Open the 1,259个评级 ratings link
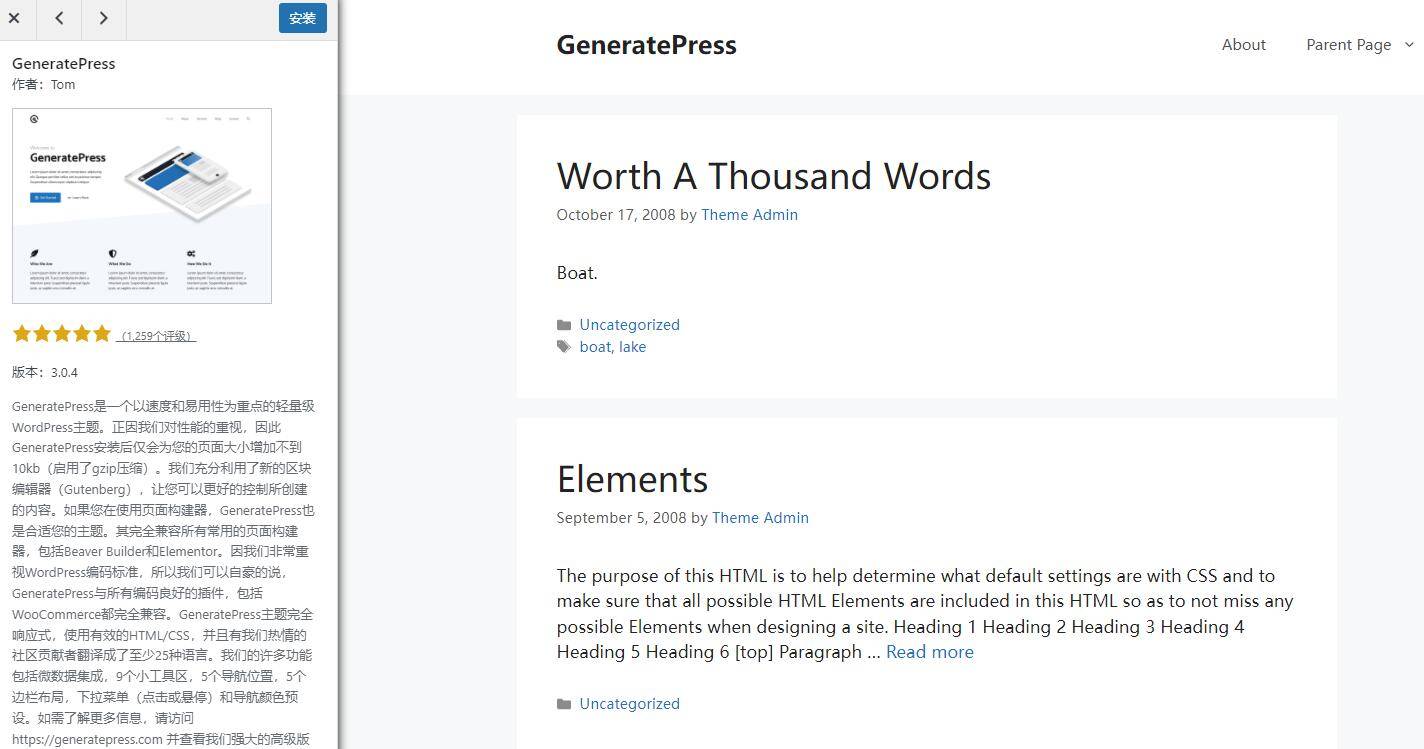Image resolution: width=1424 pixels, height=749 pixels. [x=157, y=336]
